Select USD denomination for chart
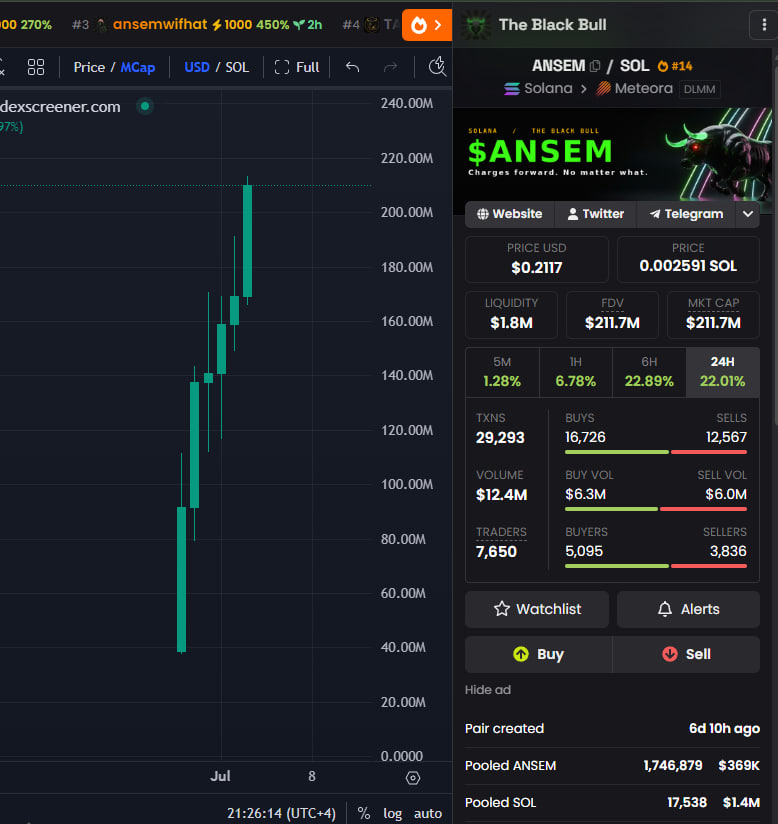 [x=197, y=67]
